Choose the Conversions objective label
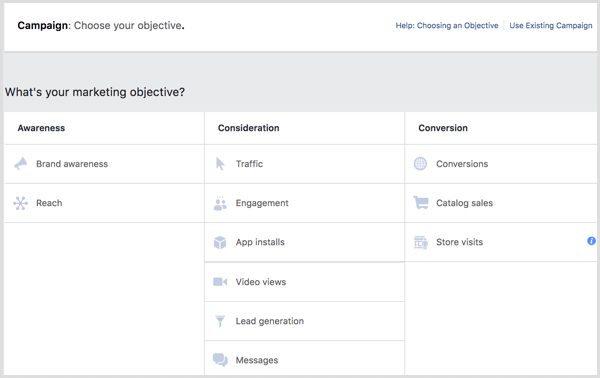Image resolution: width=600 pixels, height=378 pixels. [x=462, y=164]
